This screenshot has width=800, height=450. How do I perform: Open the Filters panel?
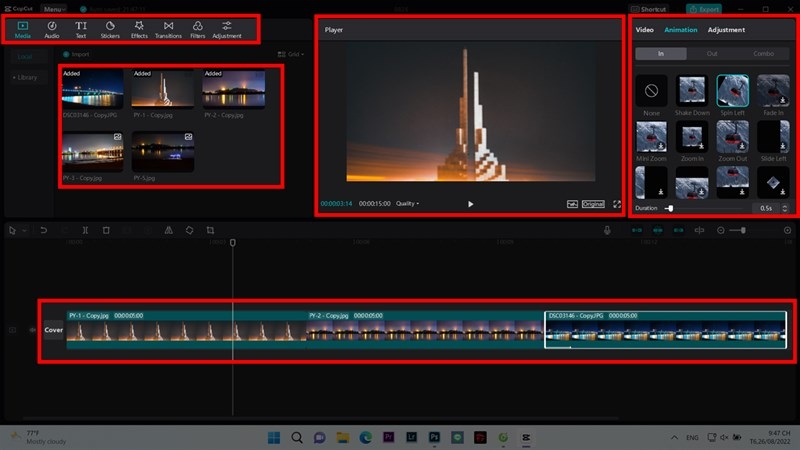(198, 28)
